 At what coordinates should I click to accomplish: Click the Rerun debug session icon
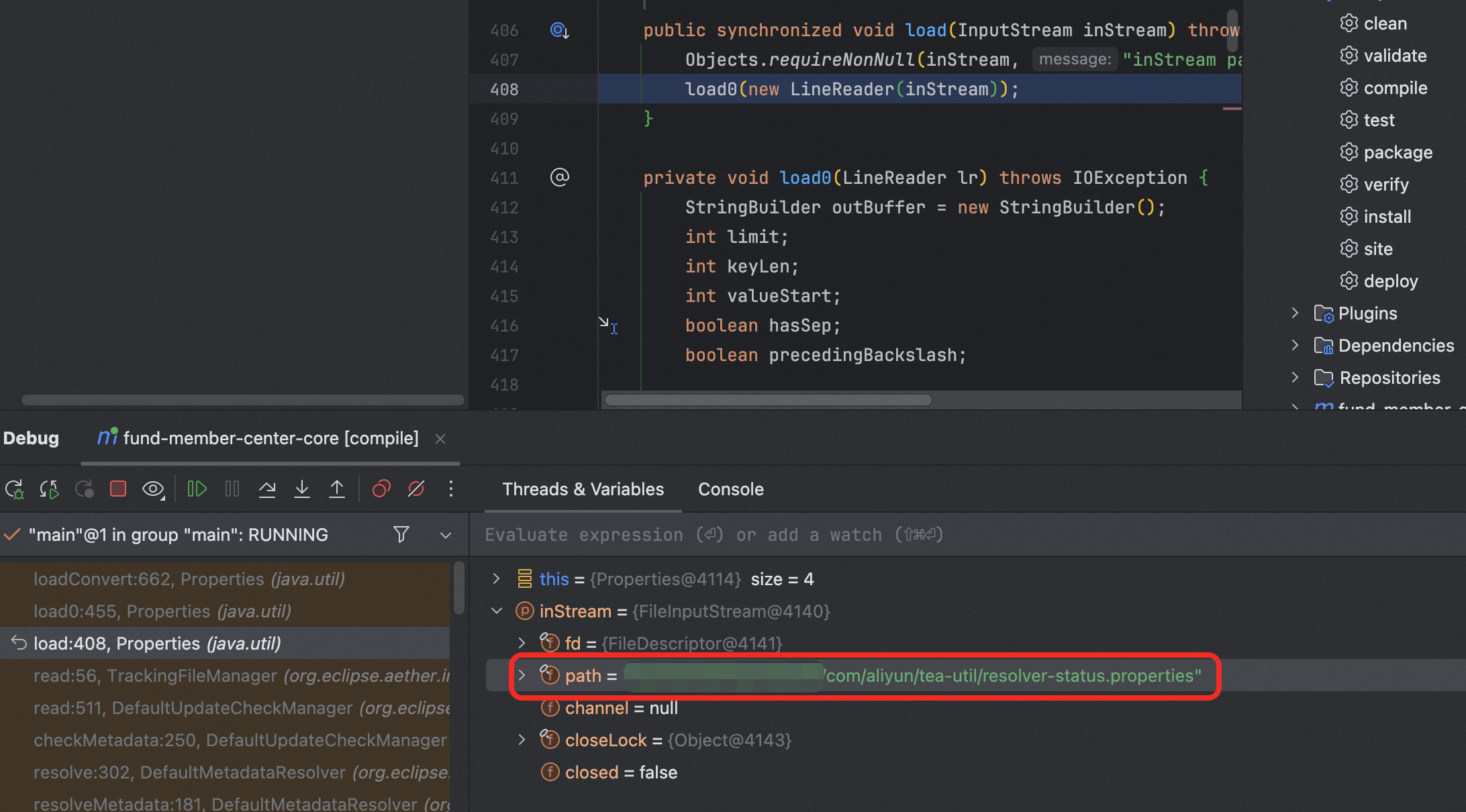pyautogui.click(x=15, y=489)
